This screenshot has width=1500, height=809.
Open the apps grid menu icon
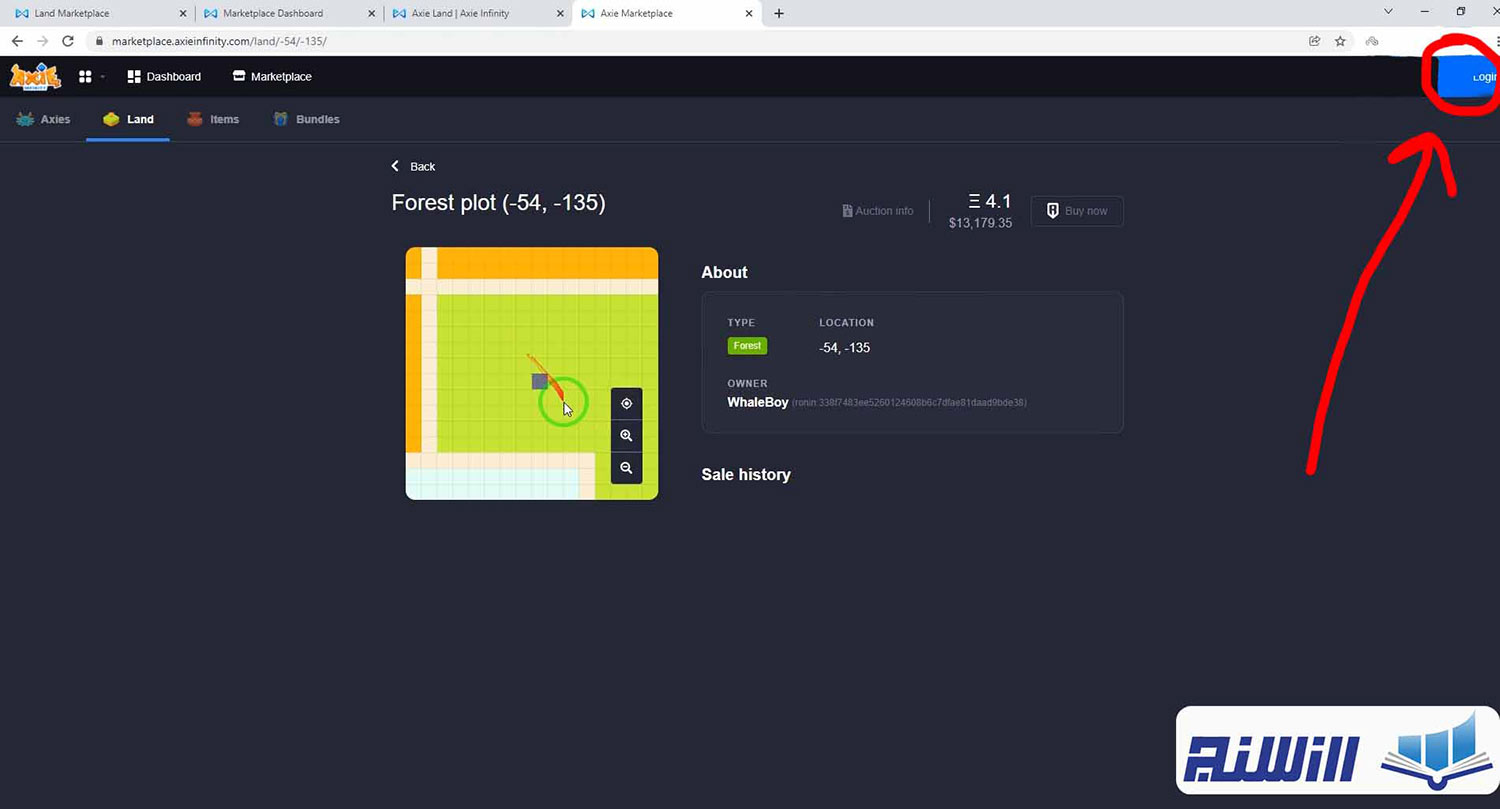[x=85, y=76]
